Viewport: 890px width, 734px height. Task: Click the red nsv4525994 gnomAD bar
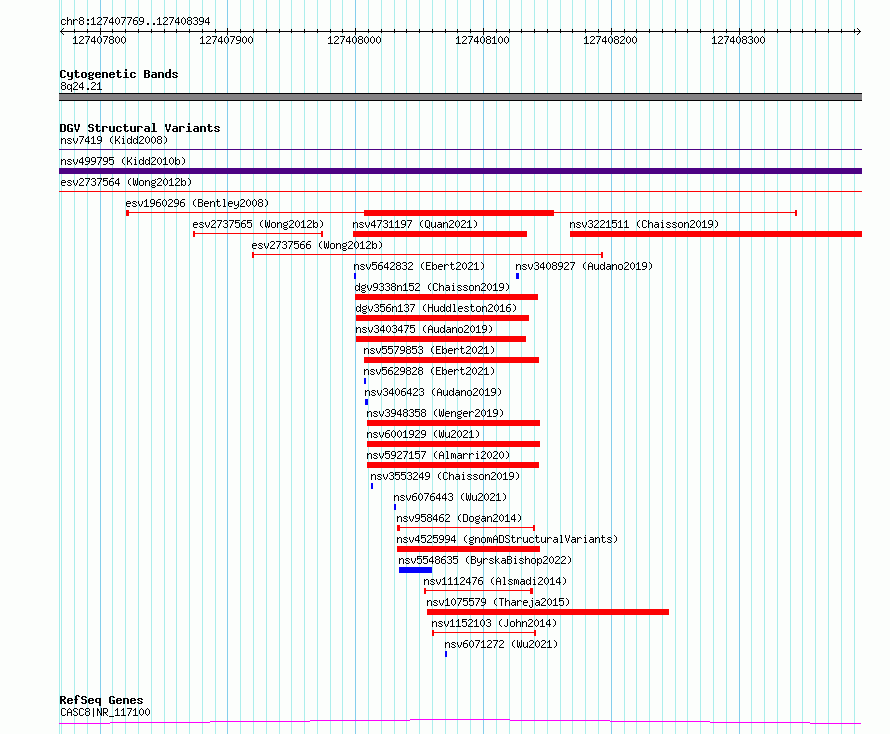468,549
